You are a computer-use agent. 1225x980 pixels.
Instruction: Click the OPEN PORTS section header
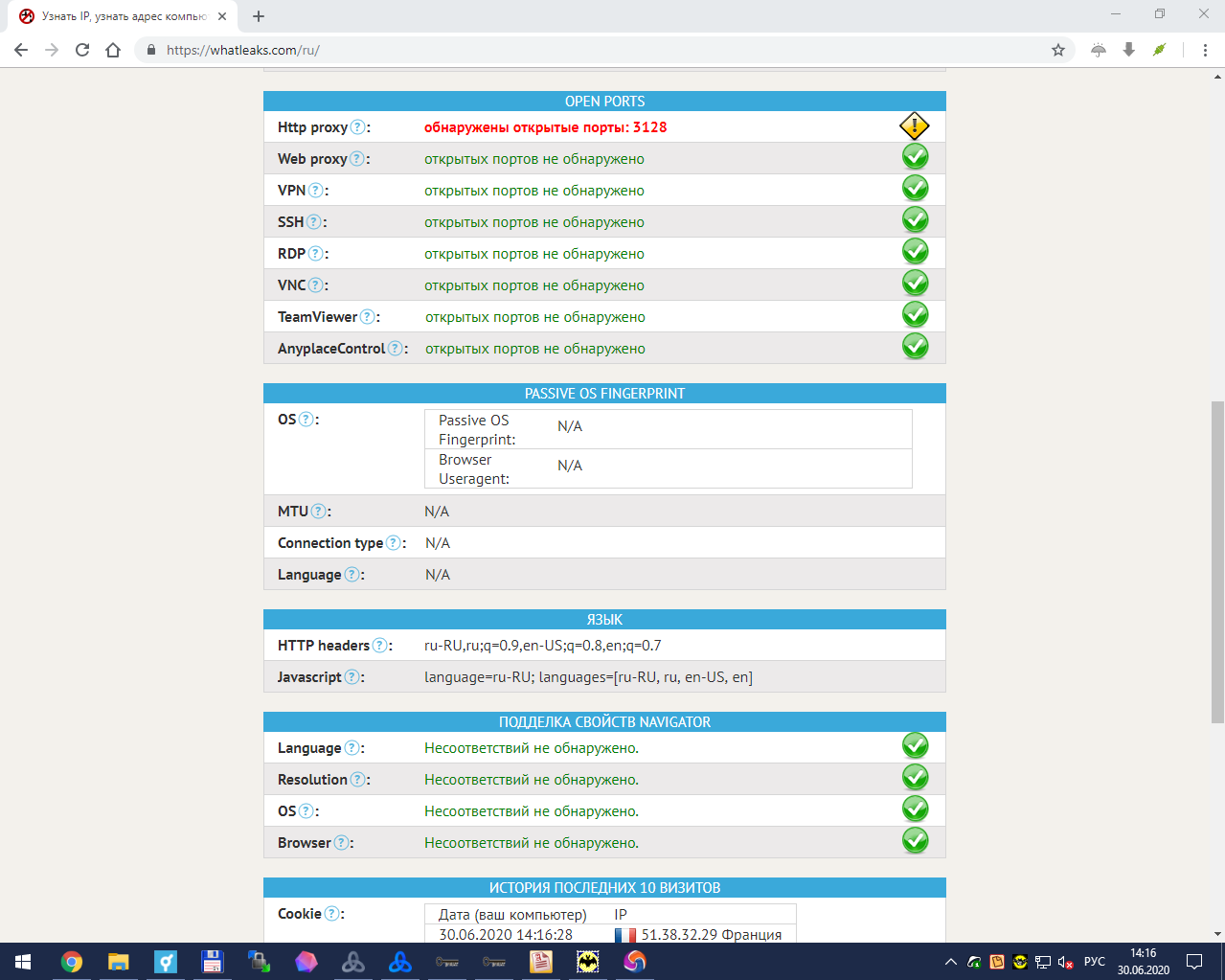(x=604, y=102)
